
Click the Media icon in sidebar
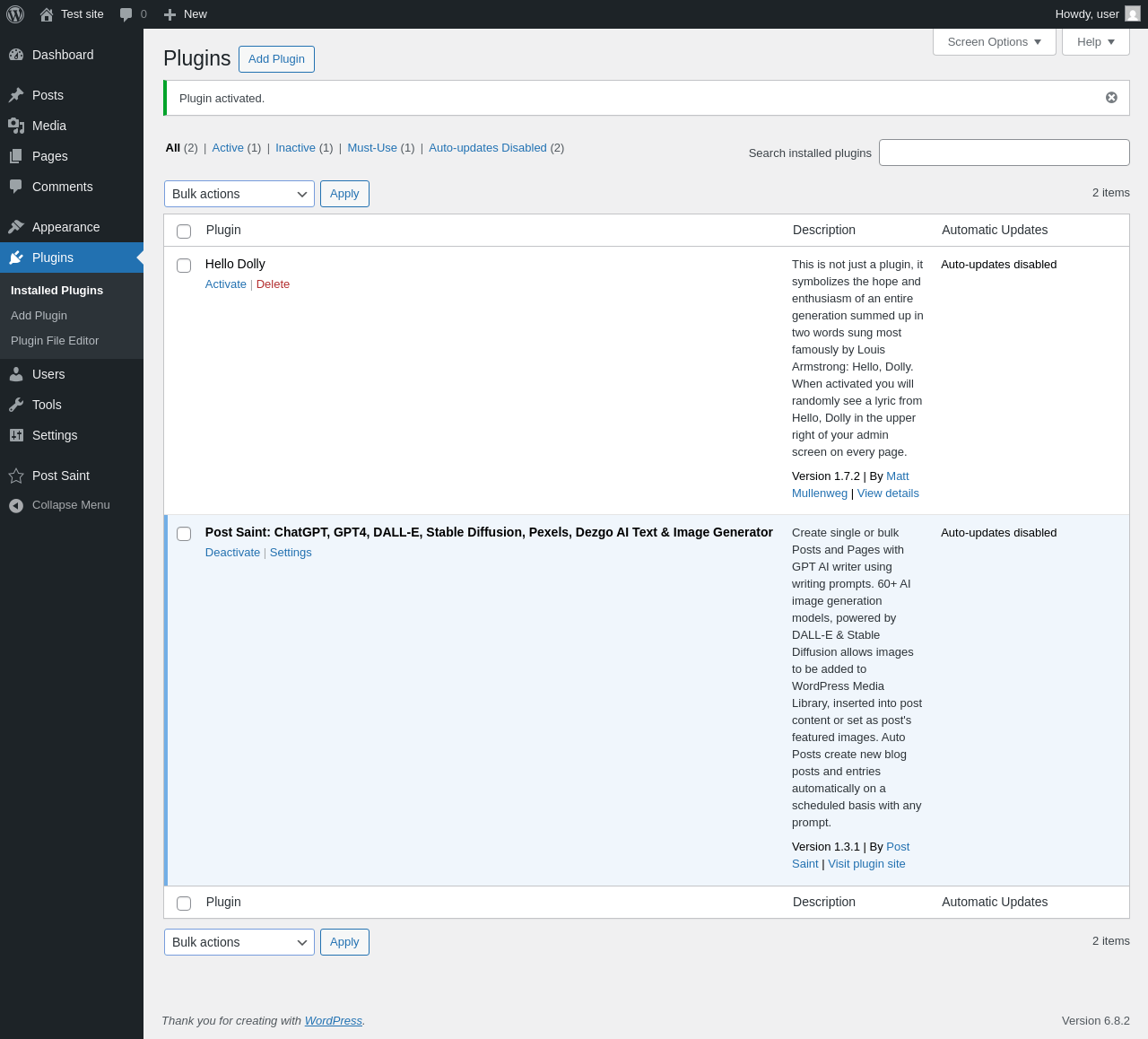pos(16,126)
